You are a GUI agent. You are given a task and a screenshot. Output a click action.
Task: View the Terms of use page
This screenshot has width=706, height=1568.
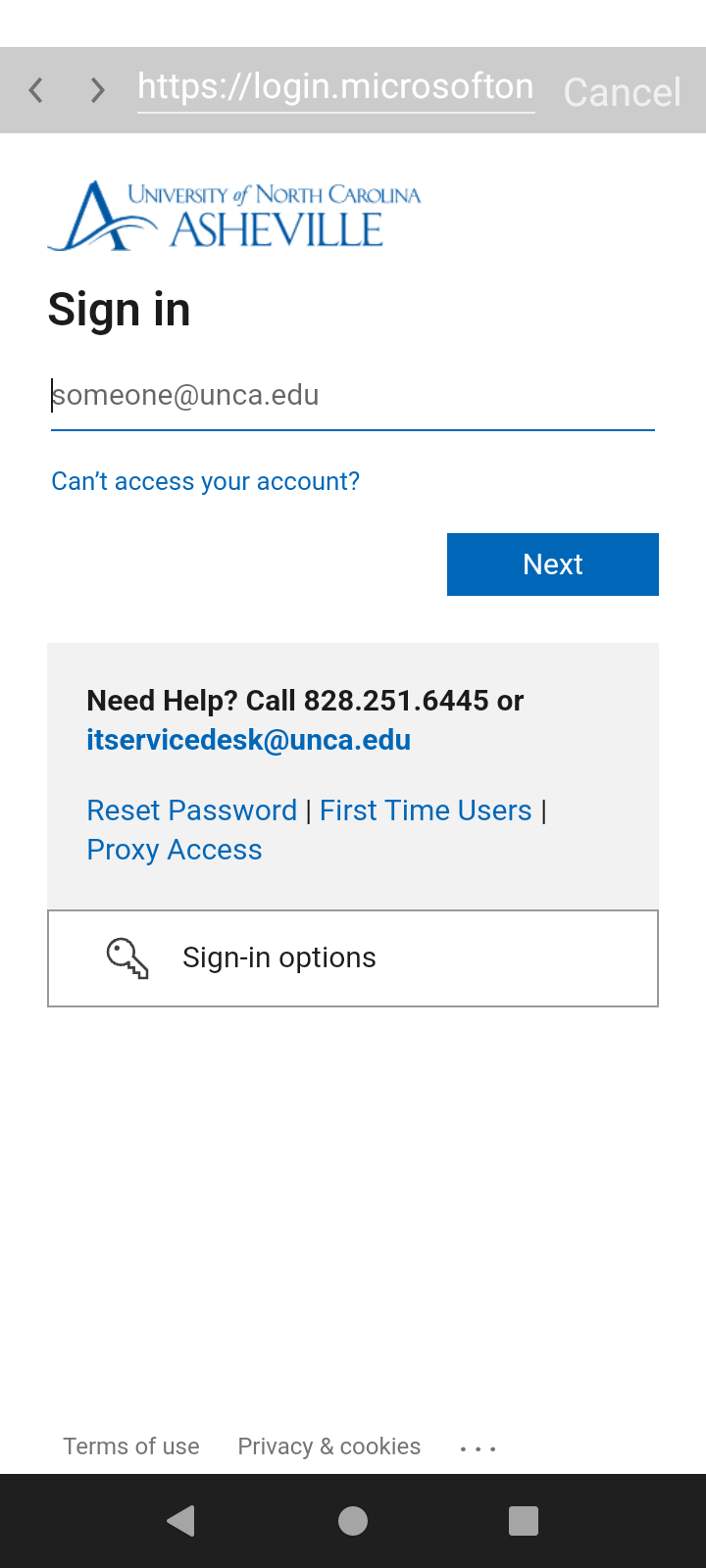(x=131, y=1446)
